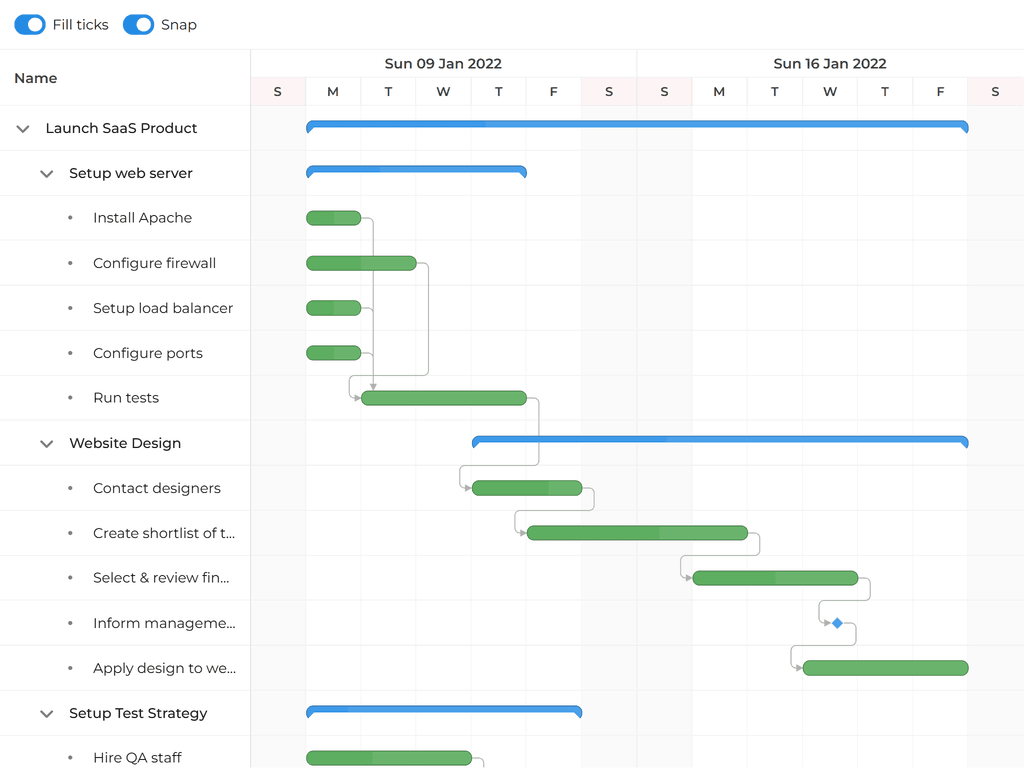Click the Sun 09 Jan 2022 week header
Screen dimensions: 1024x768
click(x=443, y=63)
